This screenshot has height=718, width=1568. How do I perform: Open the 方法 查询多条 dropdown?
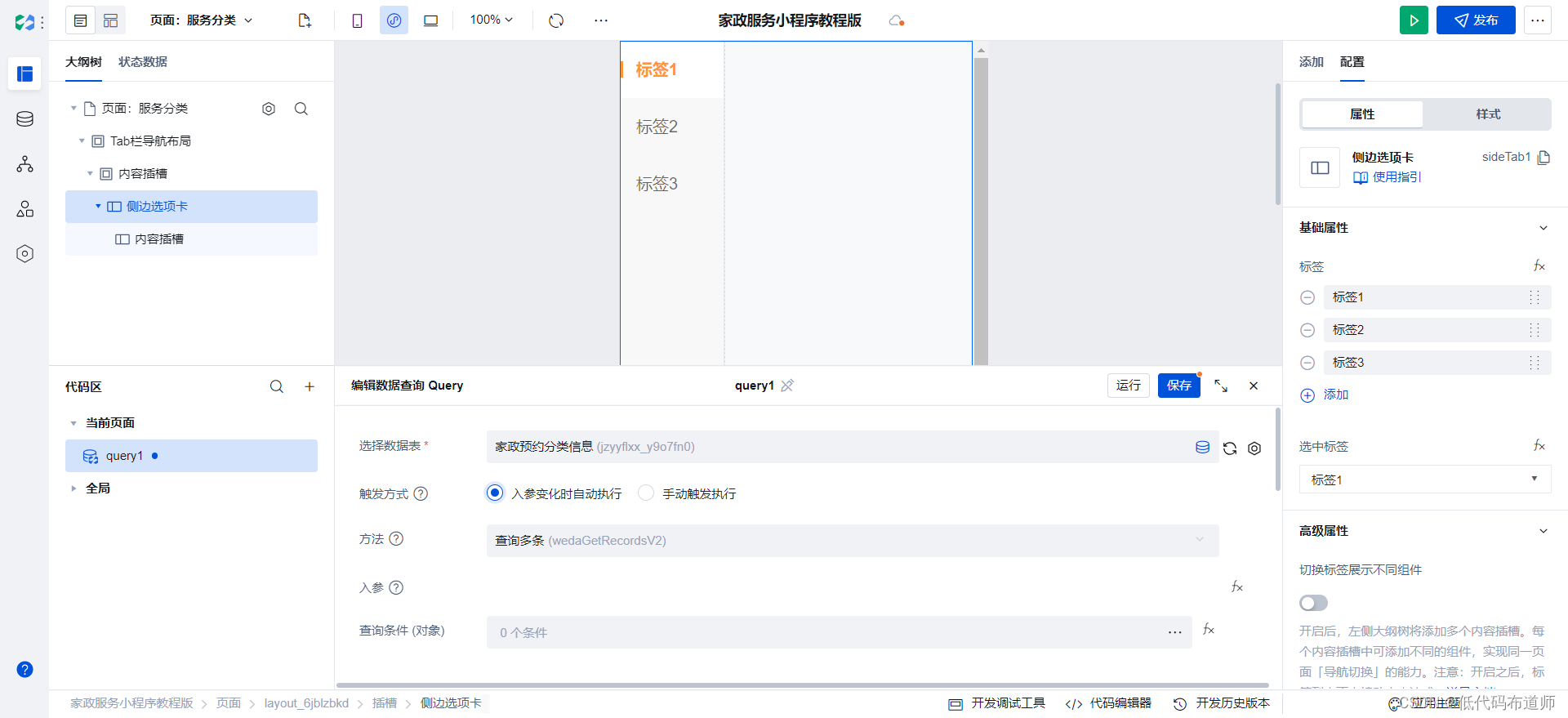tap(853, 541)
